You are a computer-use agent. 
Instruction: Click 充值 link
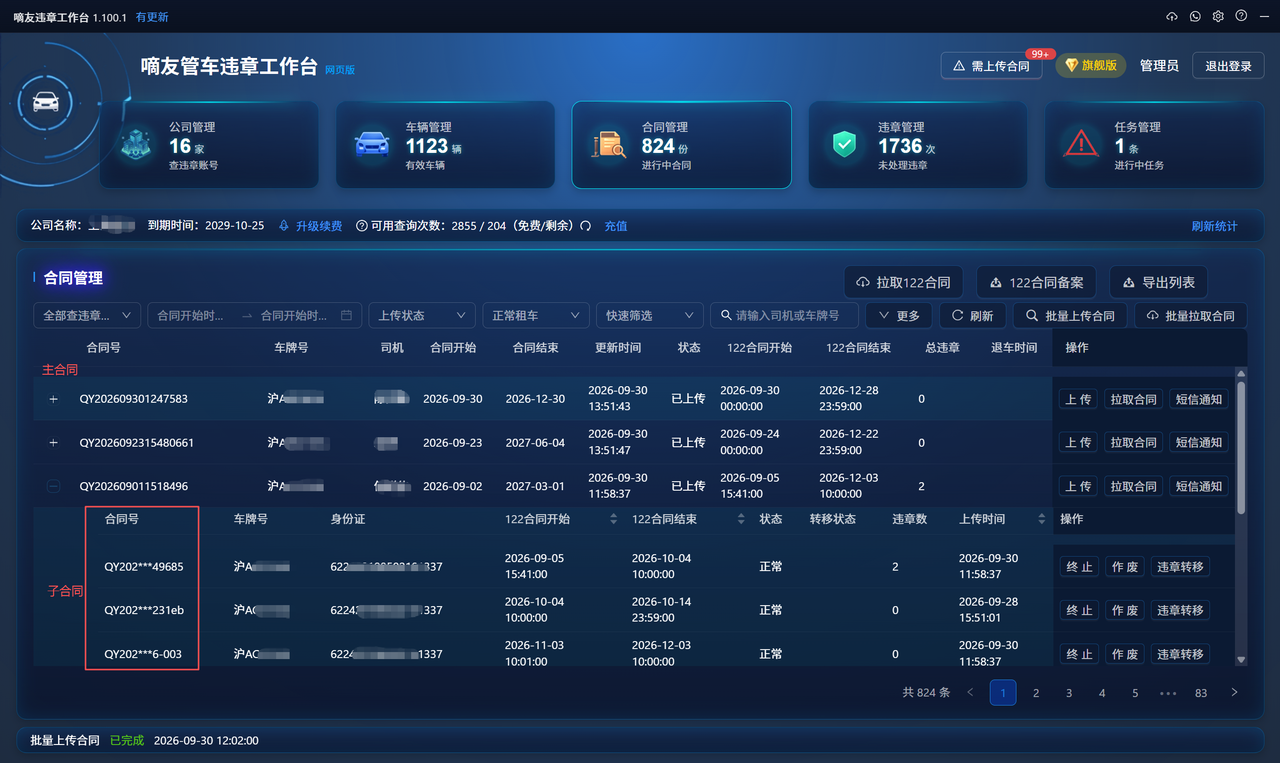616,226
